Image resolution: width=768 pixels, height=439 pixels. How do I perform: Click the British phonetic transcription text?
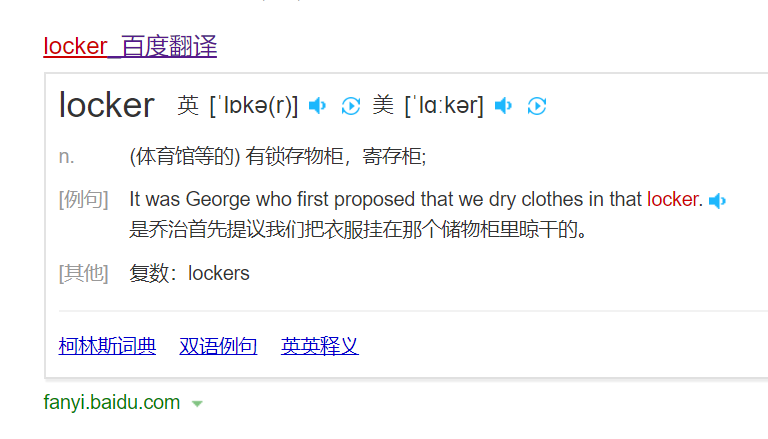click(254, 105)
